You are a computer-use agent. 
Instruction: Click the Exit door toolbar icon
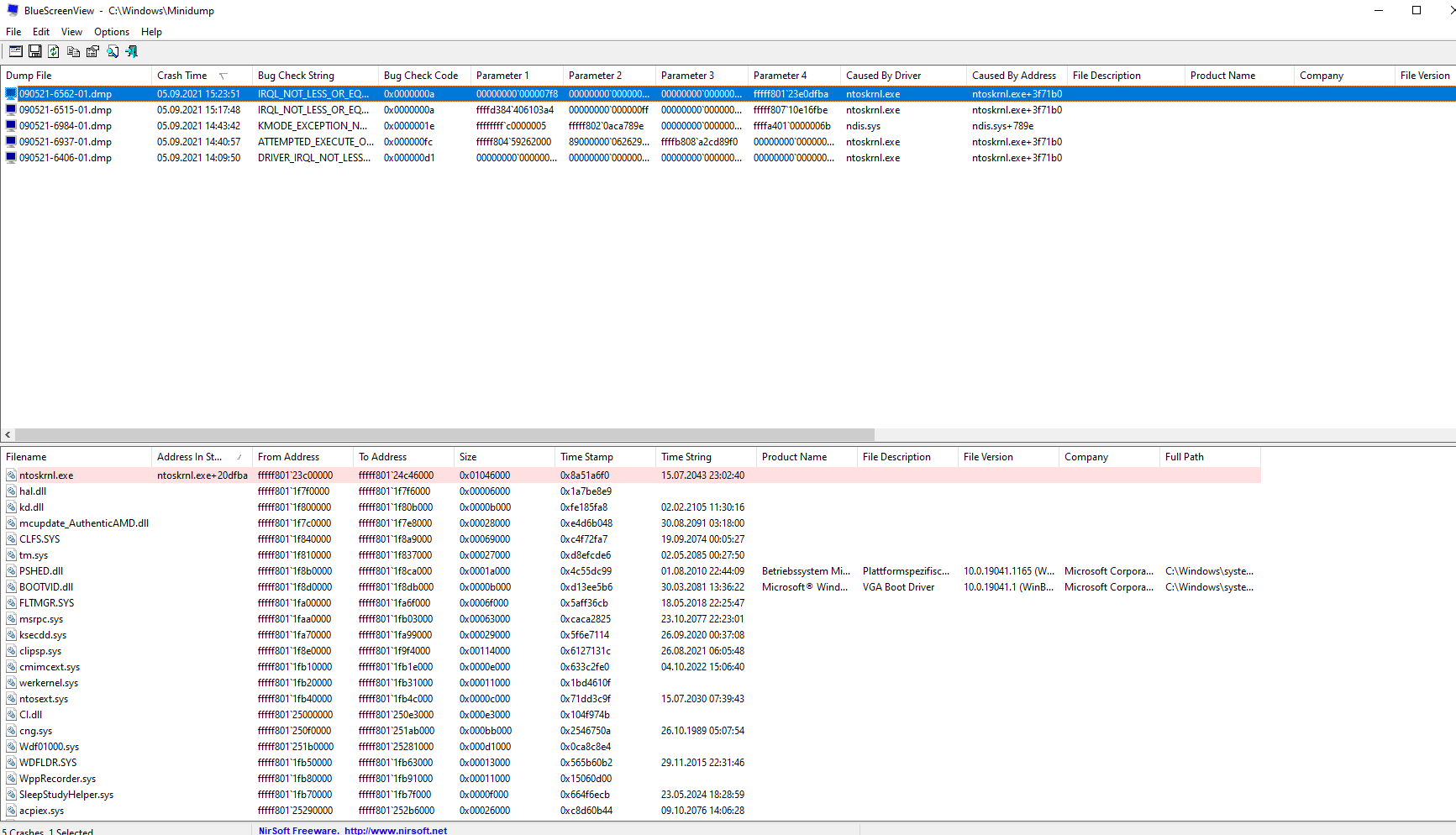tap(132, 51)
